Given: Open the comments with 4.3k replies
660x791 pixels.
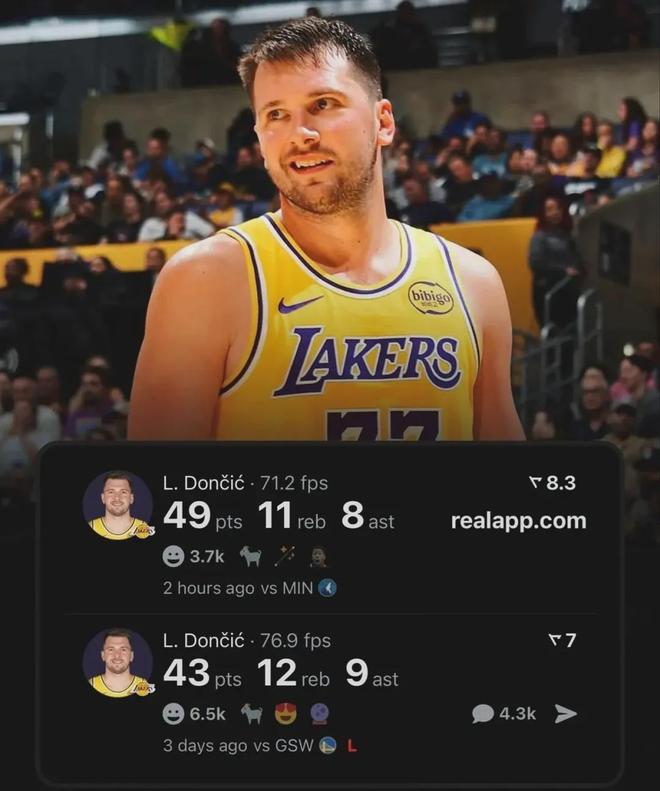Looking at the screenshot, I should pyautogui.click(x=504, y=713).
